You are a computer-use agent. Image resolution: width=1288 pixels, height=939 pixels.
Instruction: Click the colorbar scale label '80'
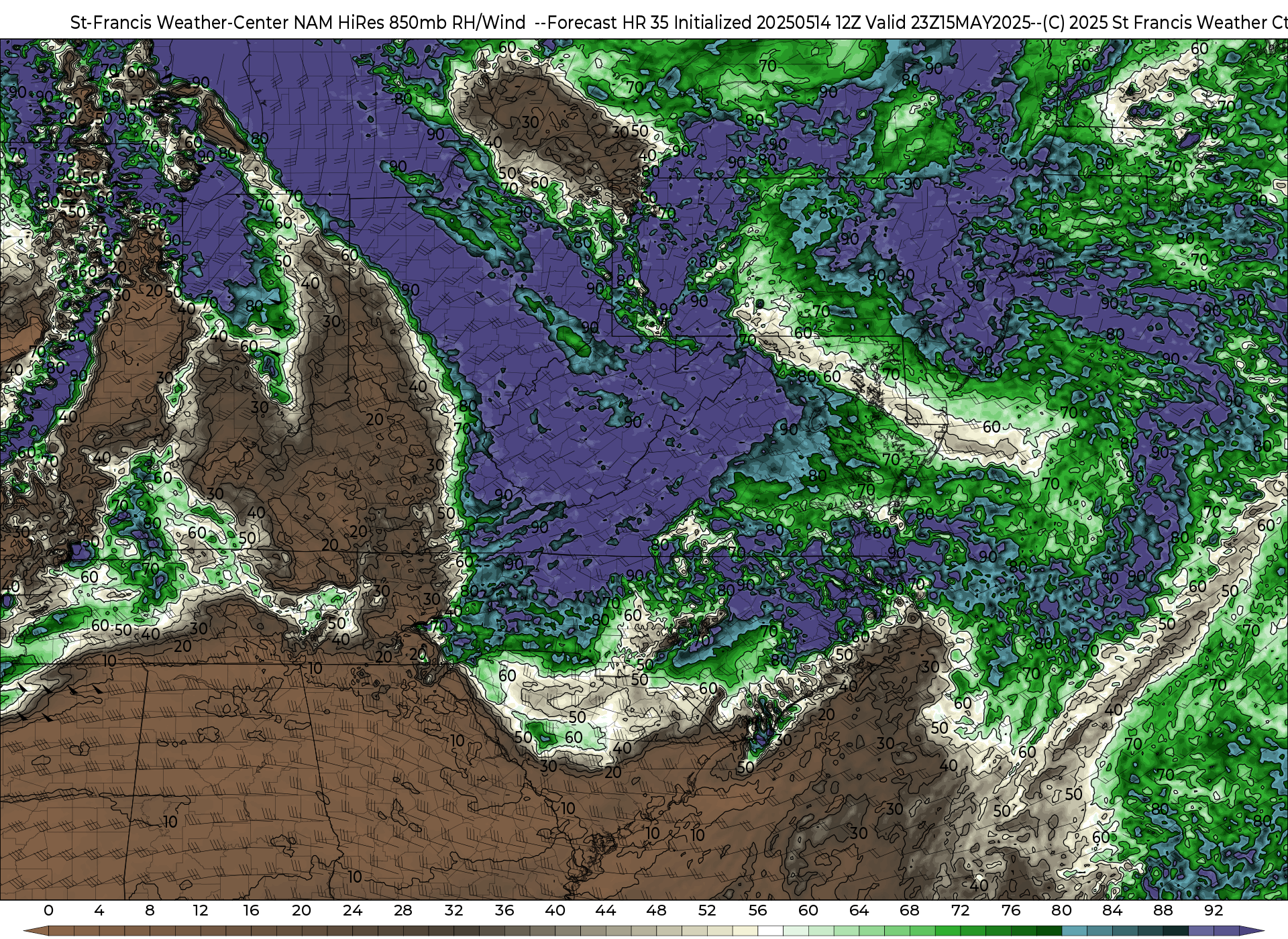1061,910
